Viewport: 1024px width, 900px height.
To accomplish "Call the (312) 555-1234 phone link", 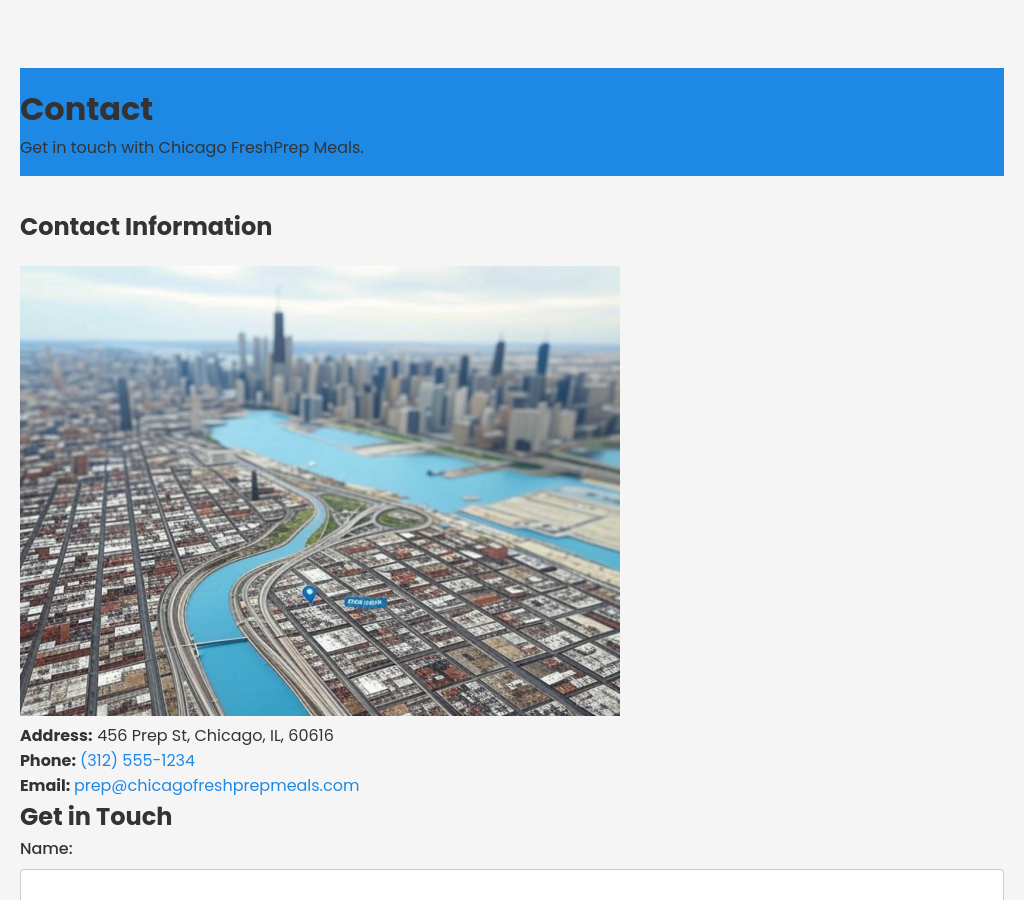I will tap(137, 761).
